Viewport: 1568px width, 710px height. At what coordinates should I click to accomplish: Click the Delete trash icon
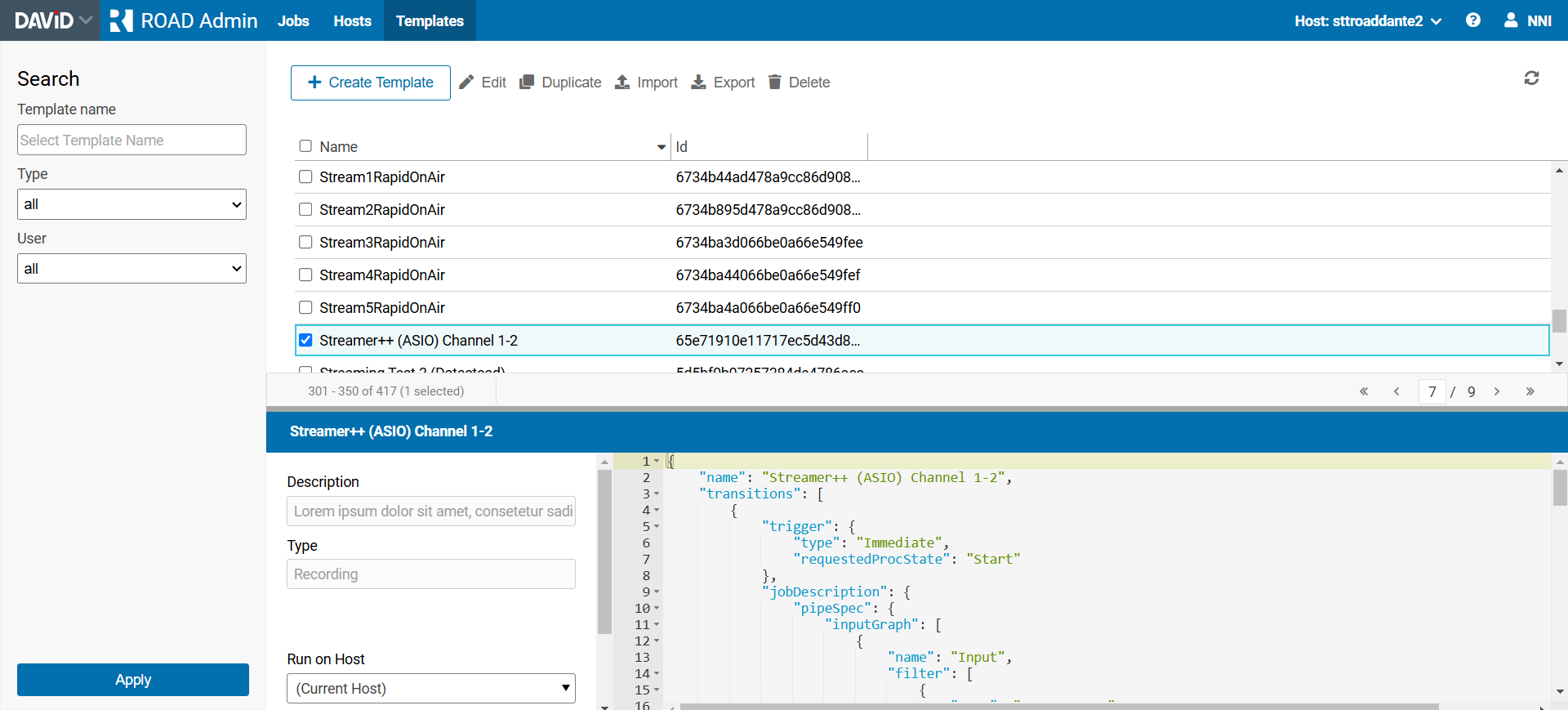[775, 83]
